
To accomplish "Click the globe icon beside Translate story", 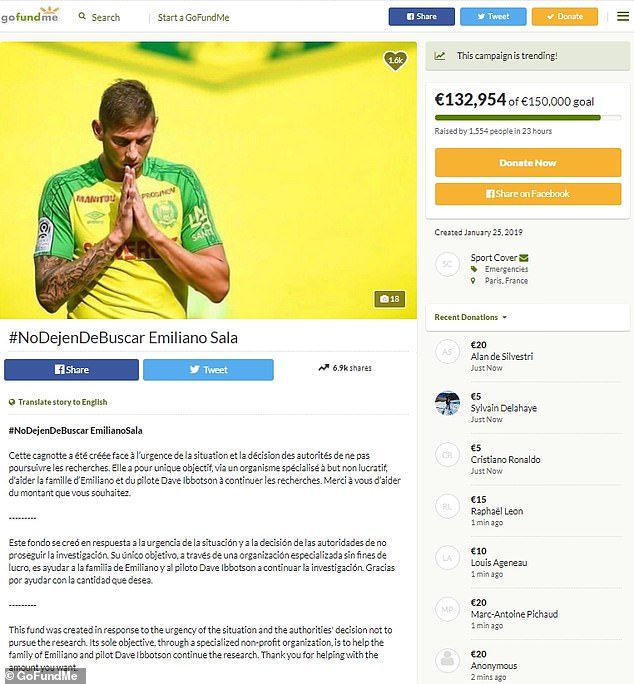I will (12, 402).
